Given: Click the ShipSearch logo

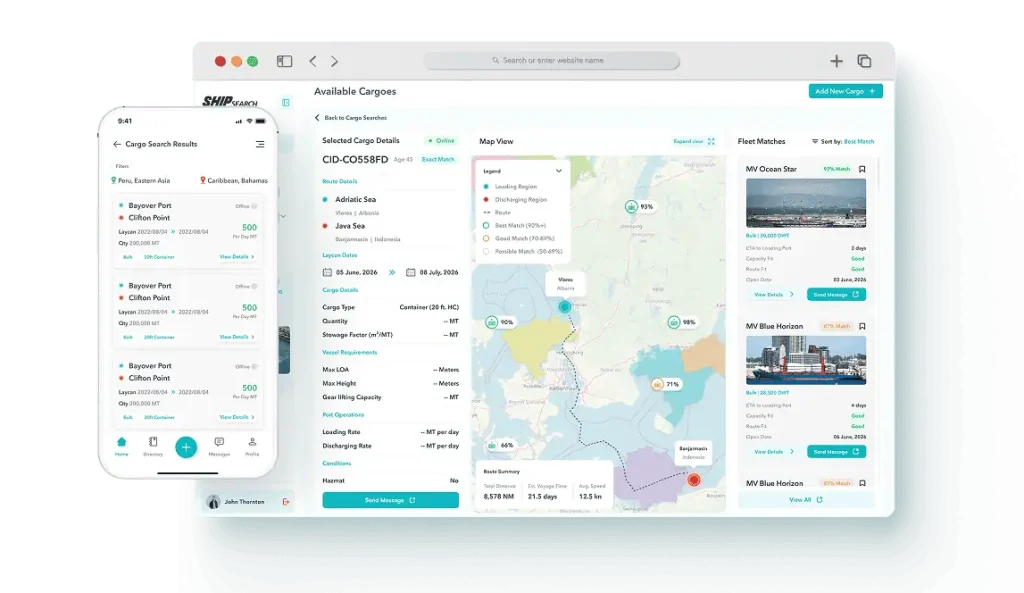Looking at the screenshot, I should coord(230,102).
